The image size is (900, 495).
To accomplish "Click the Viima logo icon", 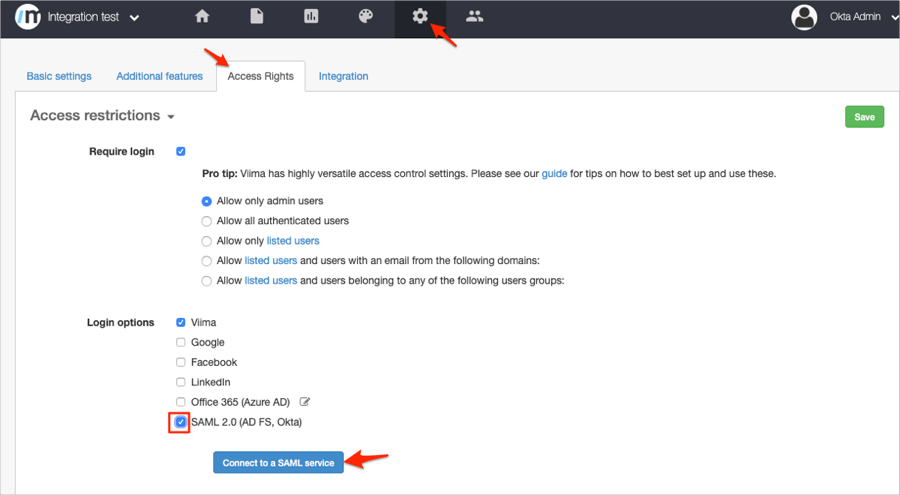I will (x=28, y=17).
